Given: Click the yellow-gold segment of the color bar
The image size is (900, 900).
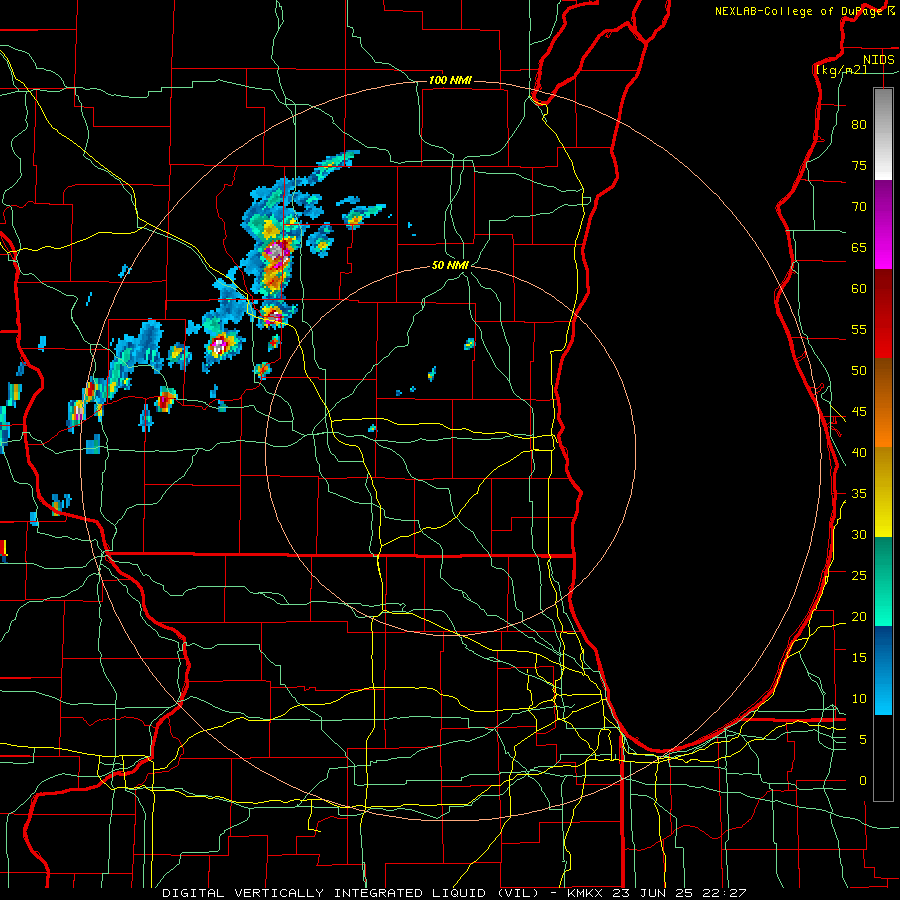Looking at the screenshot, I should point(883,492).
